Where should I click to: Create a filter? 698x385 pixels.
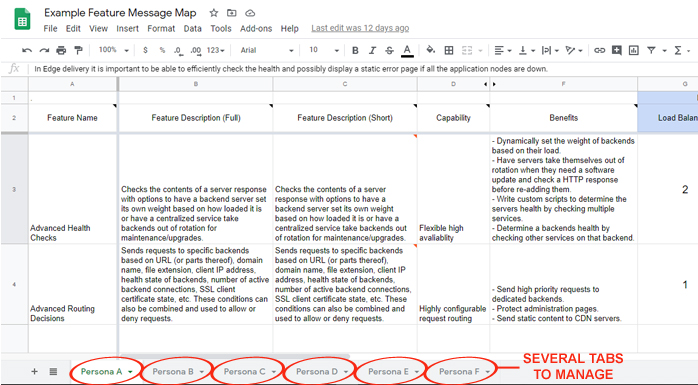[651, 50]
